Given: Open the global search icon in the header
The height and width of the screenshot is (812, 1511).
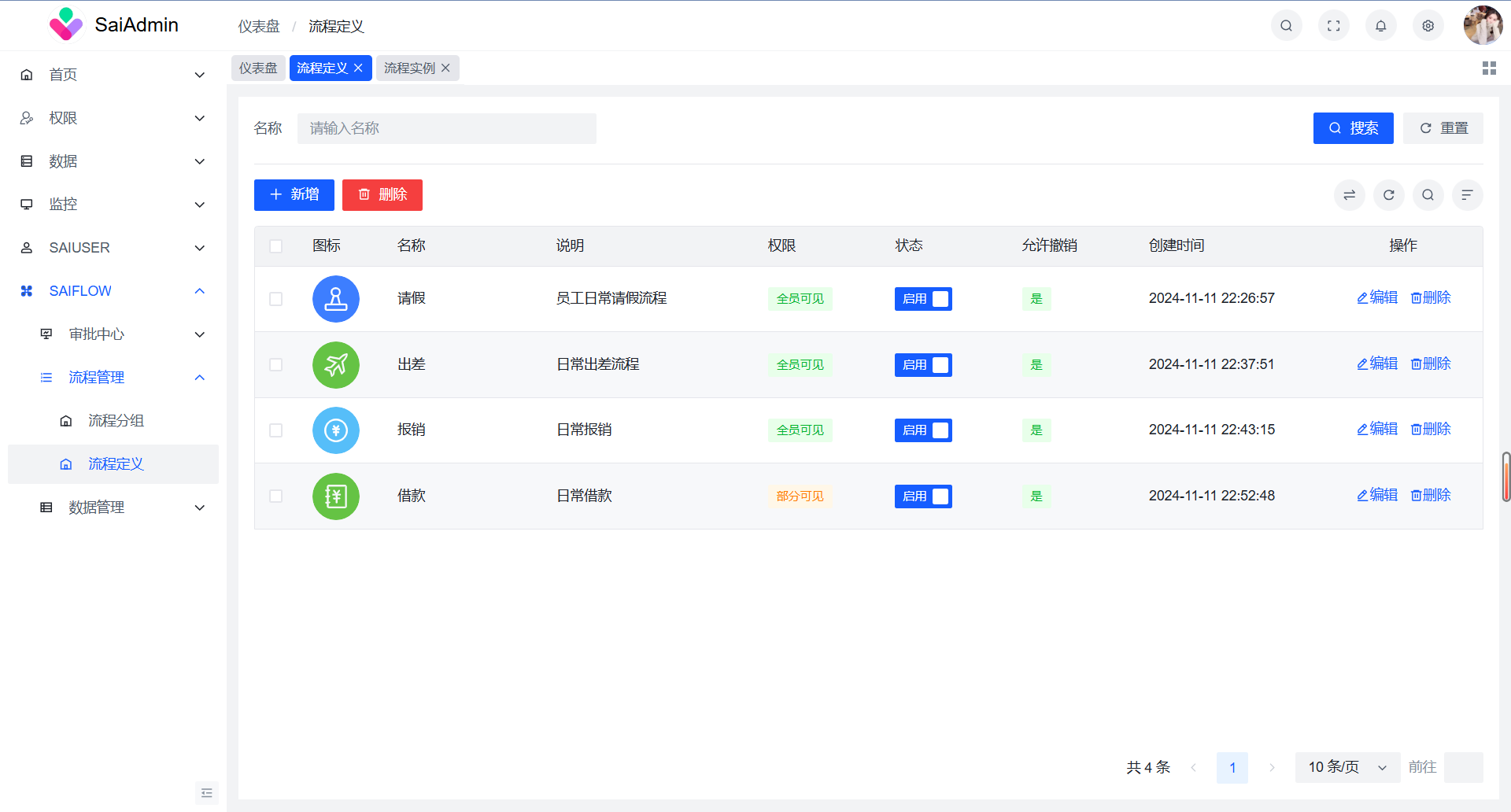Looking at the screenshot, I should pos(1287,25).
